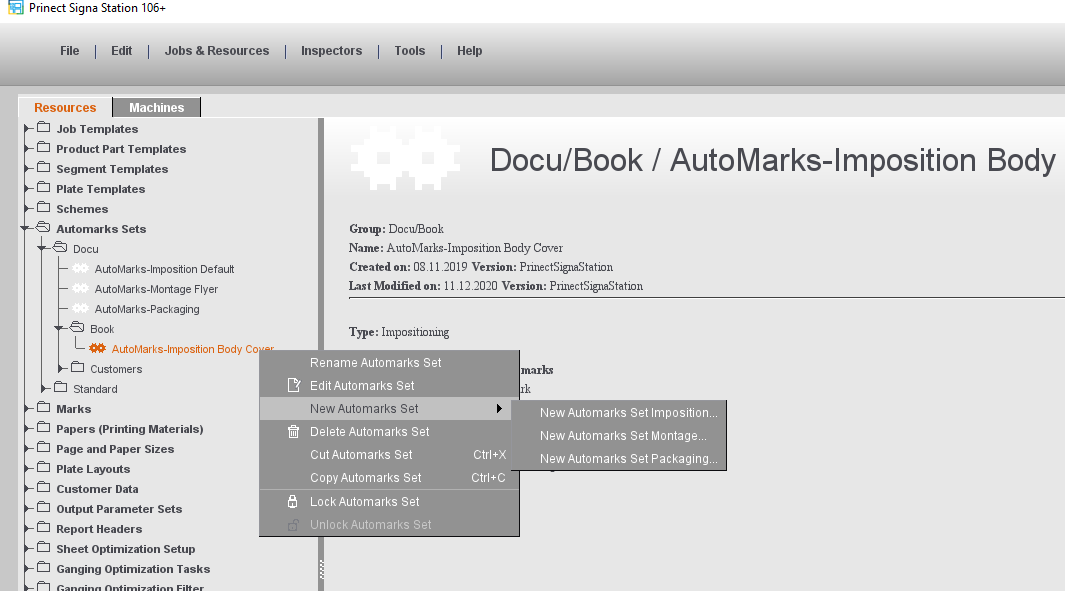The width and height of the screenshot is (1065, 591).
Task: Click the AutoMarks-Montage Flyer gear icon
Action: pos(80,289)
